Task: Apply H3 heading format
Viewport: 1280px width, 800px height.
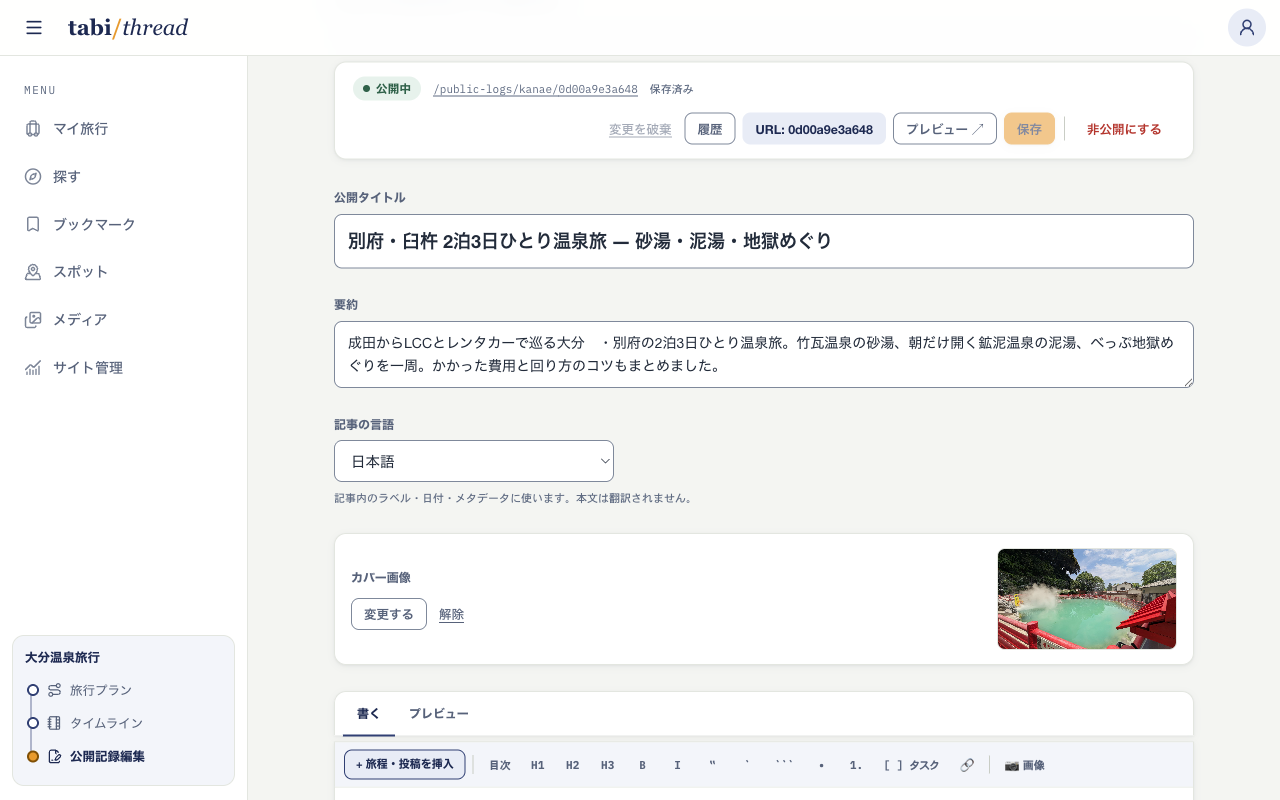Action: pos(608,765)
